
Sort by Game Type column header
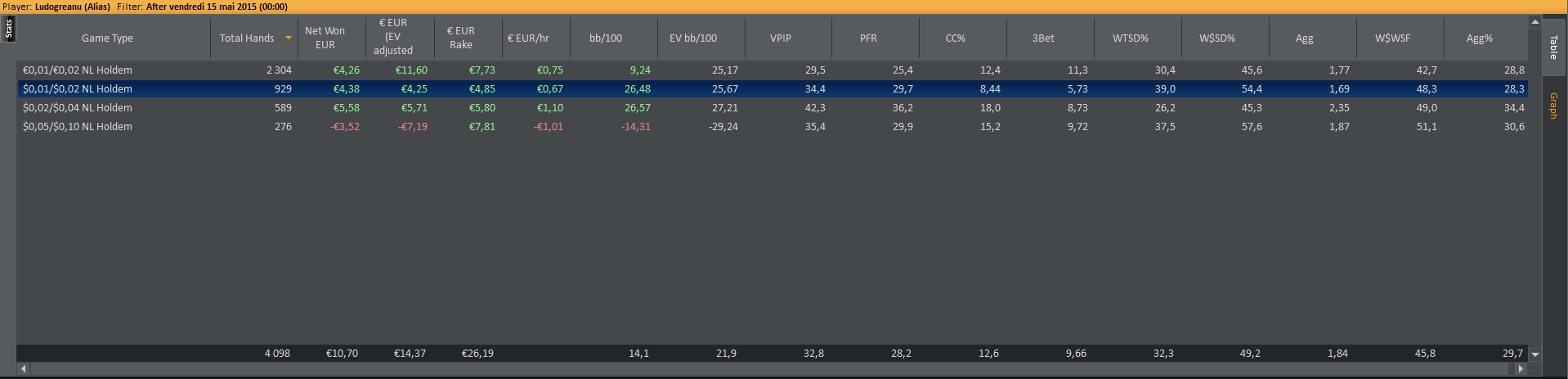107,38
